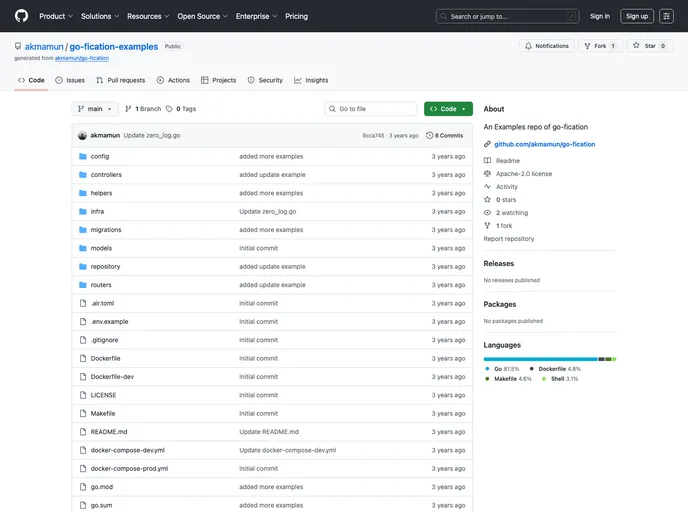Open the config folder
This screenshot has width=688, height=512.
pyautogui.click(x=100, y=156)
